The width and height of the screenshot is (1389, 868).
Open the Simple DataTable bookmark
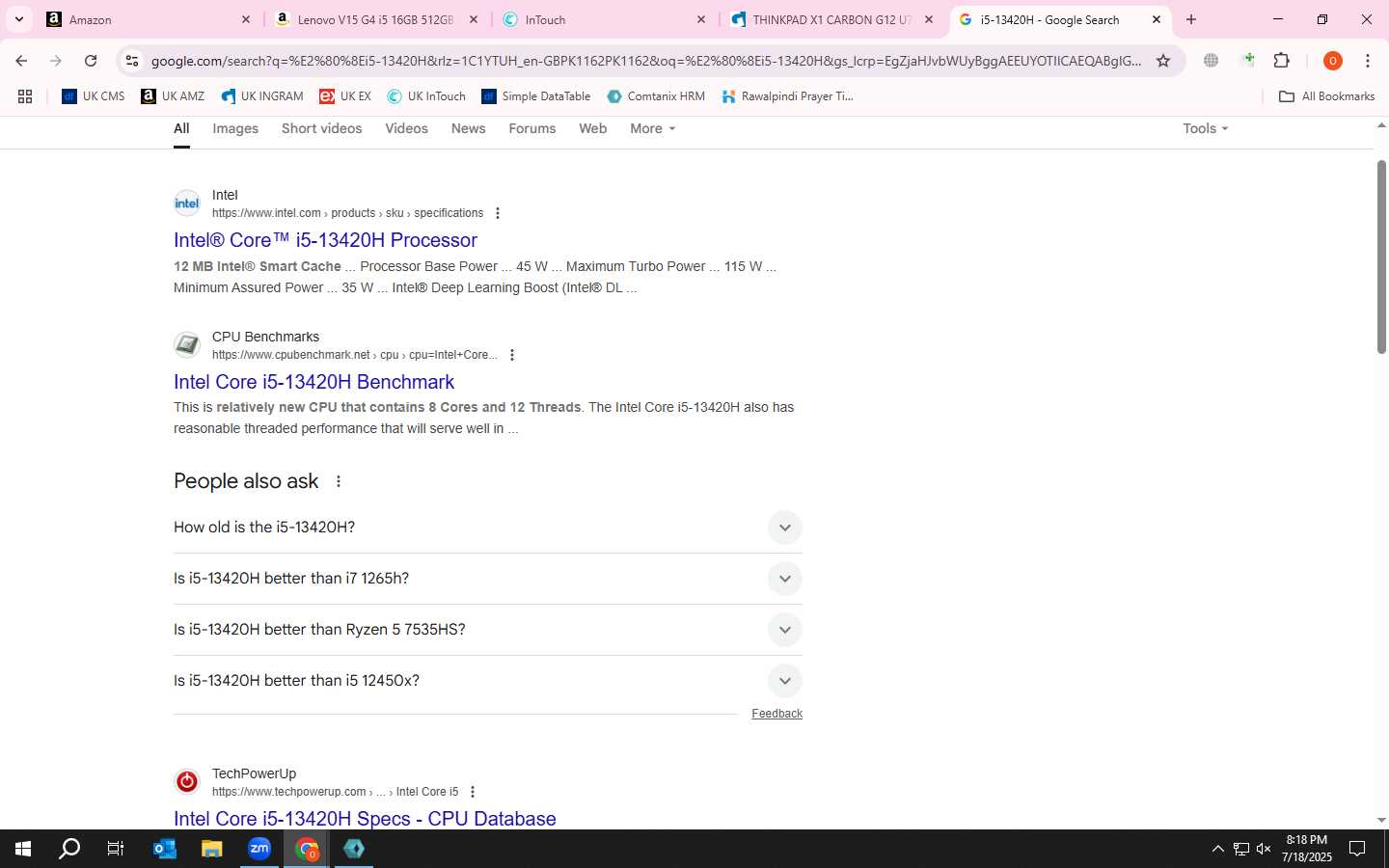536,96
